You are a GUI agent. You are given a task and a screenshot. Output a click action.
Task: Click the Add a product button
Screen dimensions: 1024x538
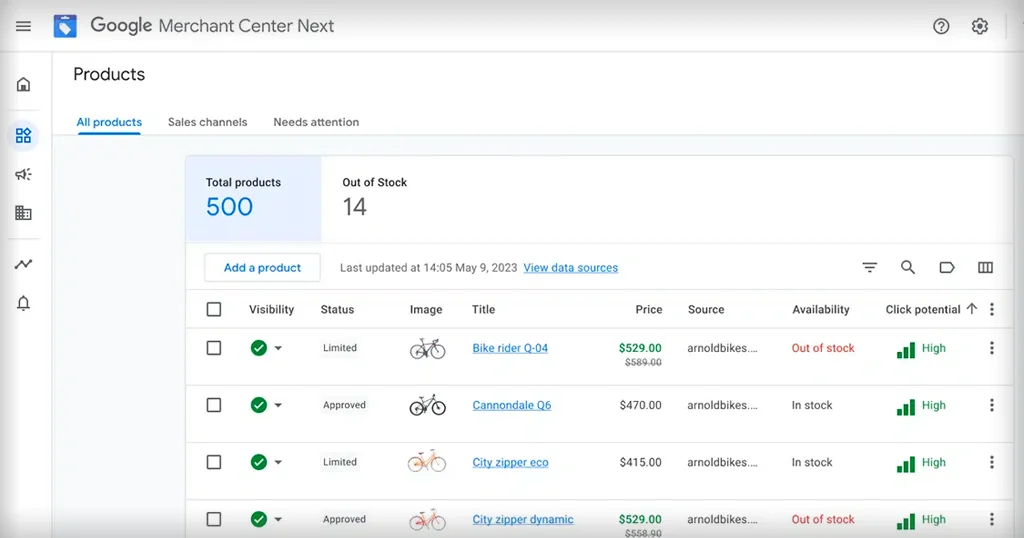pyautogui.click(x=262, y=268)
